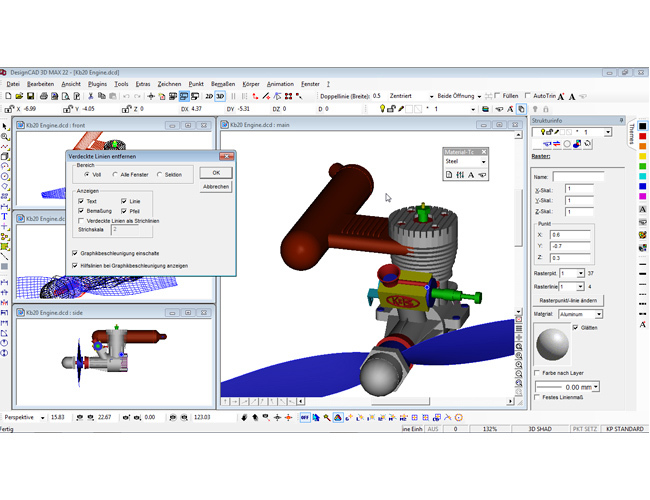
Task: Pick the red color swatch in Themes strip
Action: click(x=643, y=136)
